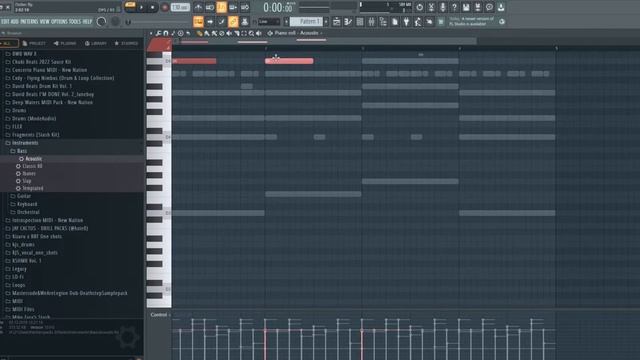Image resolution: width=640 pixels, height=360 pixels.
Task: Open the EDIT menu
Action: coord(4,22)
